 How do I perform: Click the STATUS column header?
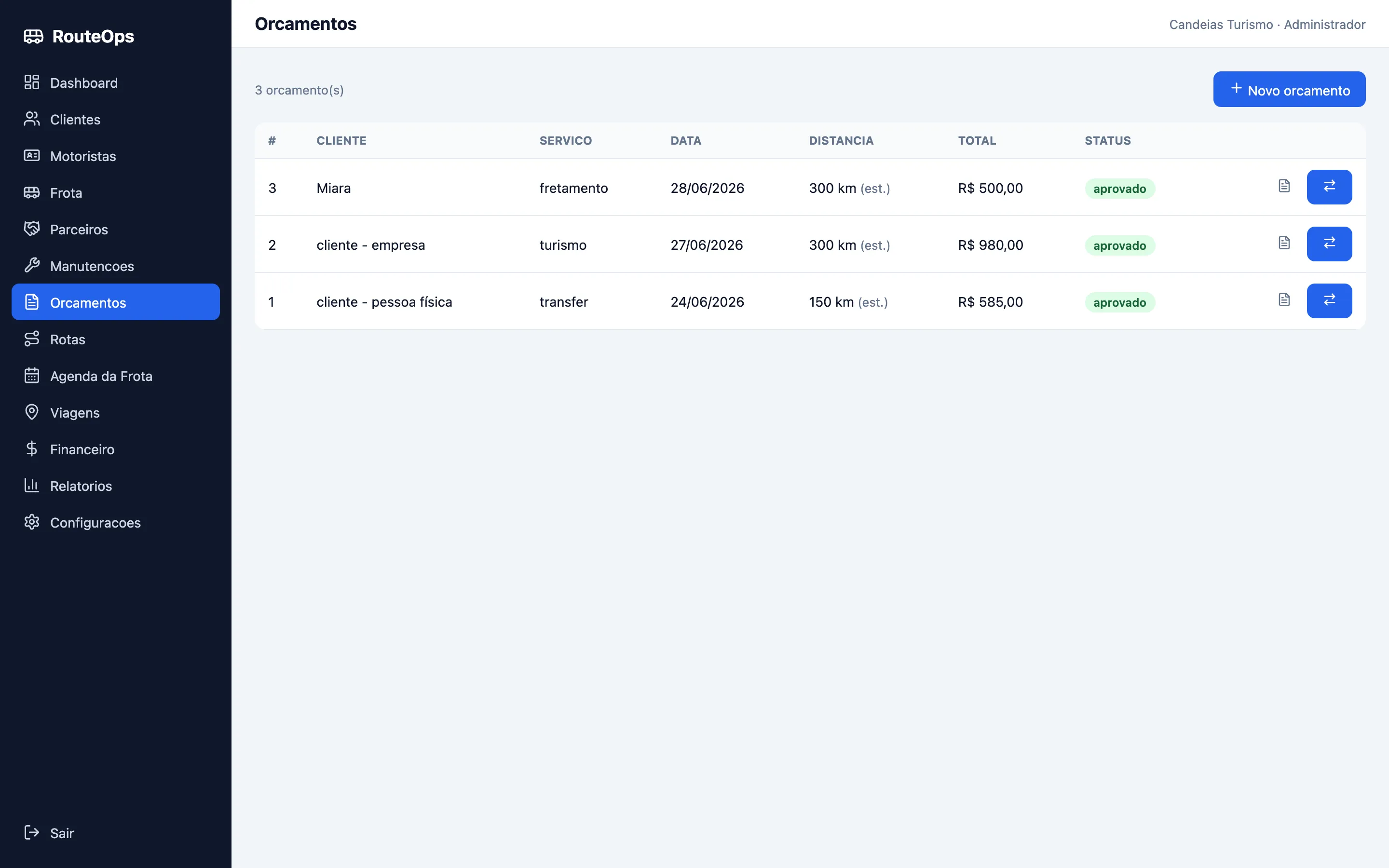click(x=1107, y=141)
